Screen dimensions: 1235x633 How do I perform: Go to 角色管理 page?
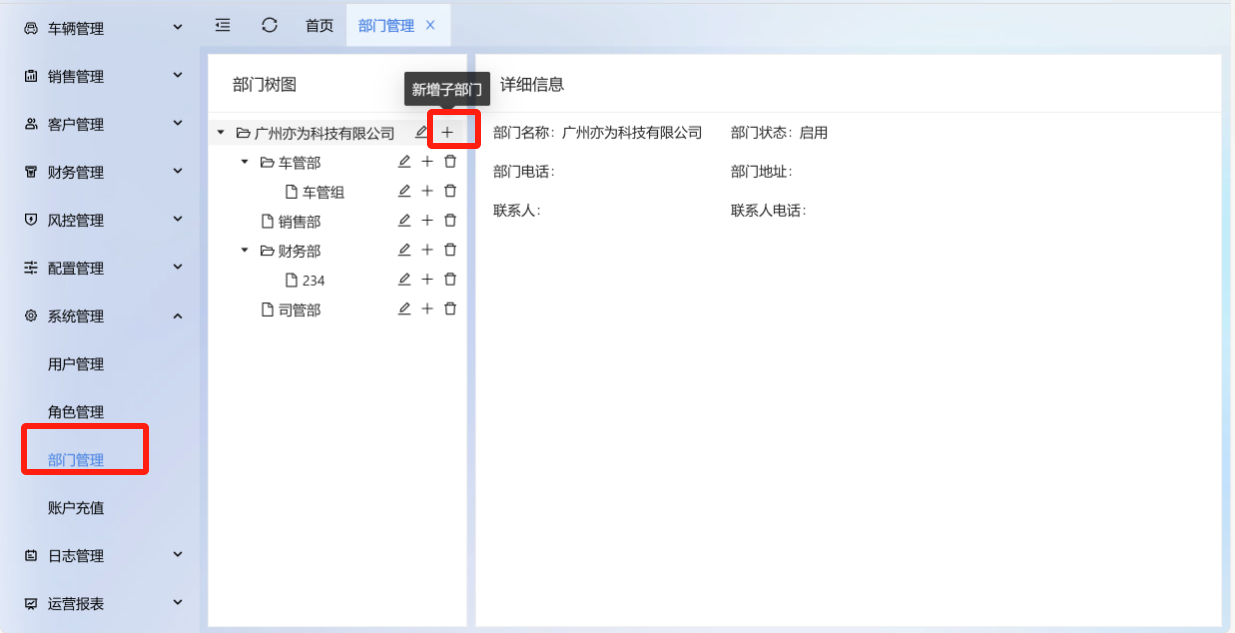pyautogui.click(x=76, y=412)
